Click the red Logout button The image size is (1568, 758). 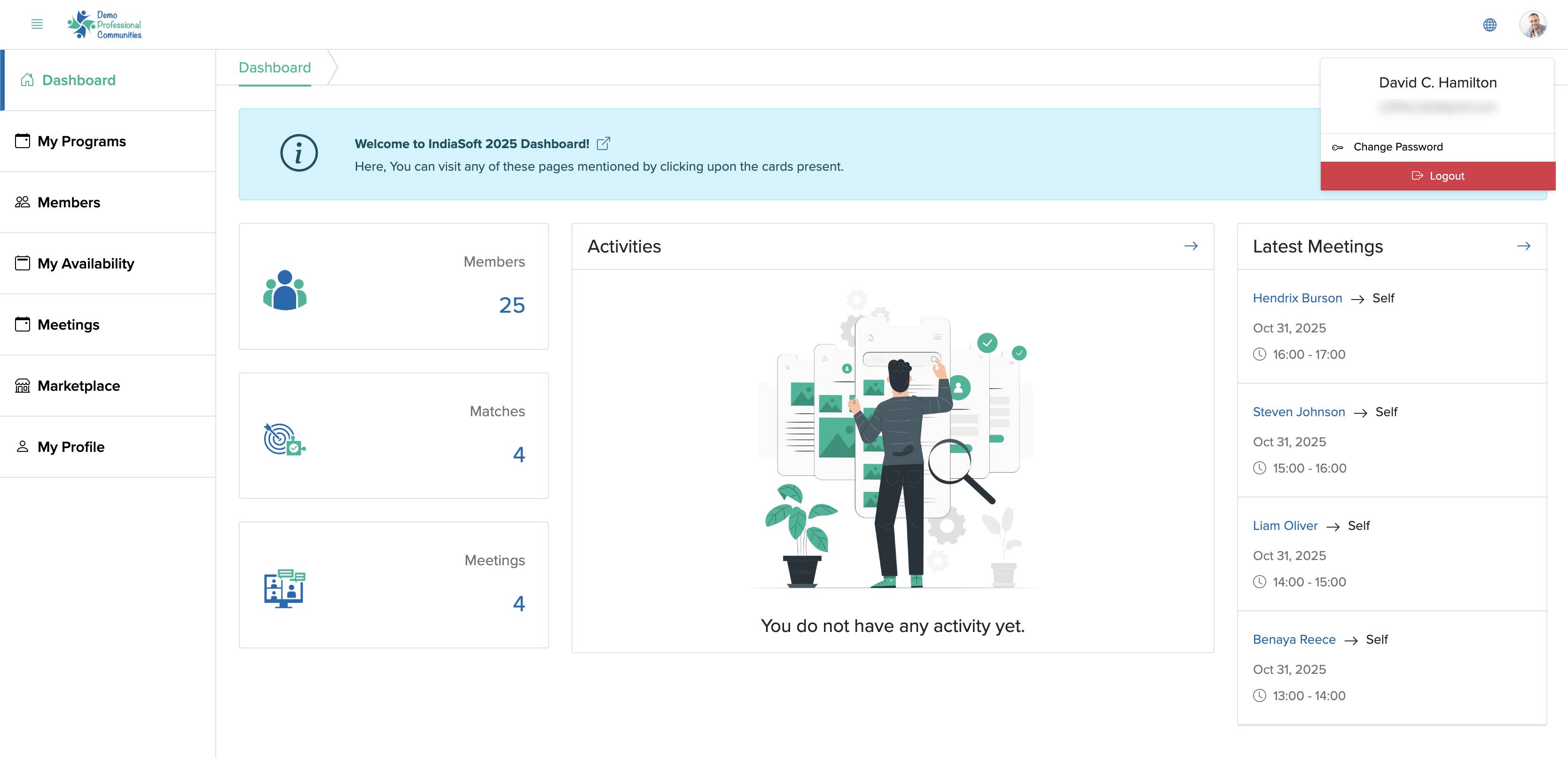point(1438,176)
